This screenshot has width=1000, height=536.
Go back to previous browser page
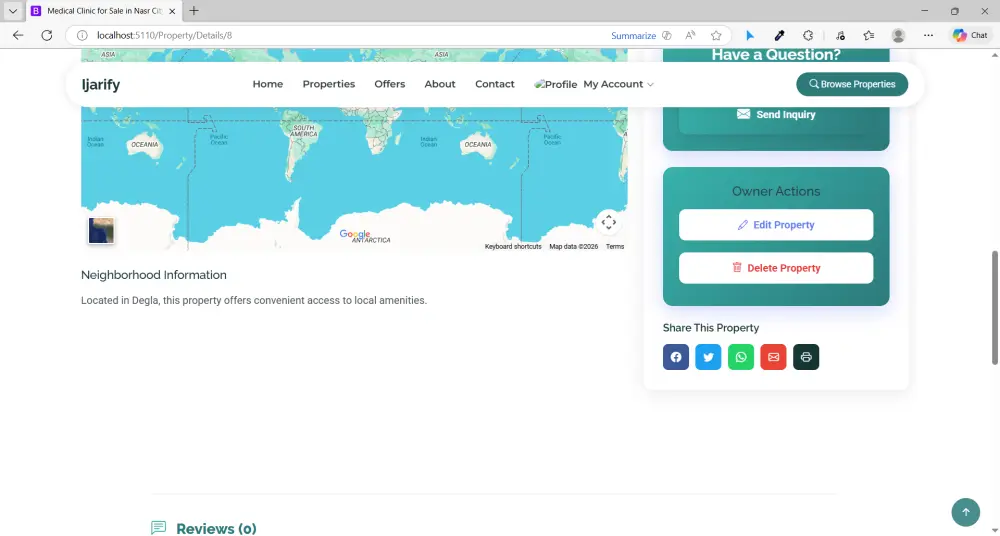click(18, 36)
